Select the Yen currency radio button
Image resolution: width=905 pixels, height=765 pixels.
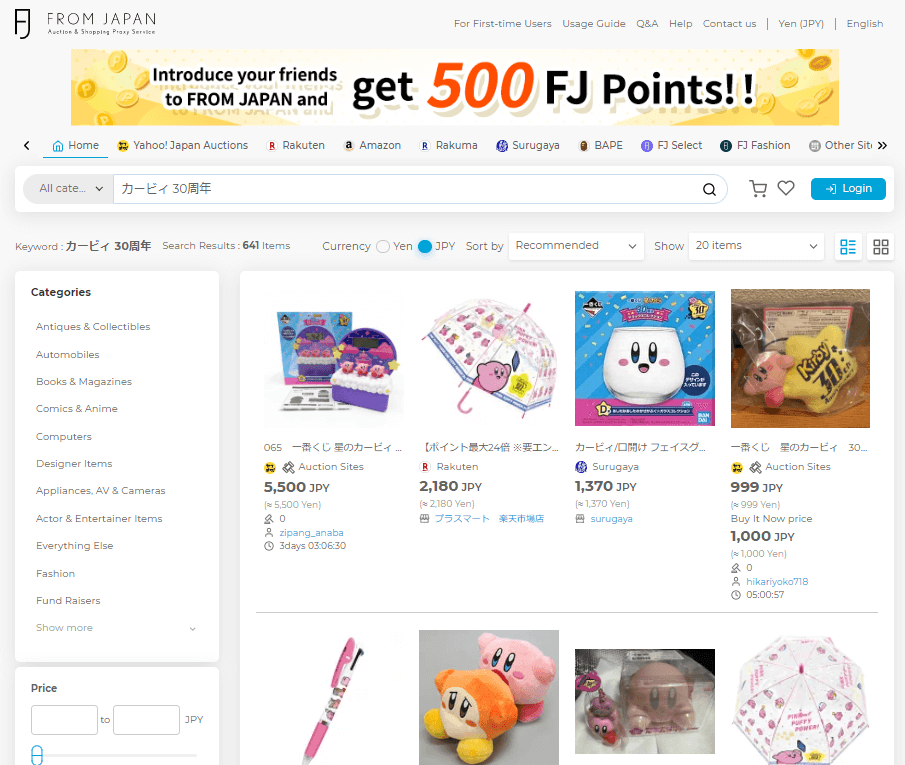[x=383, y=247]
